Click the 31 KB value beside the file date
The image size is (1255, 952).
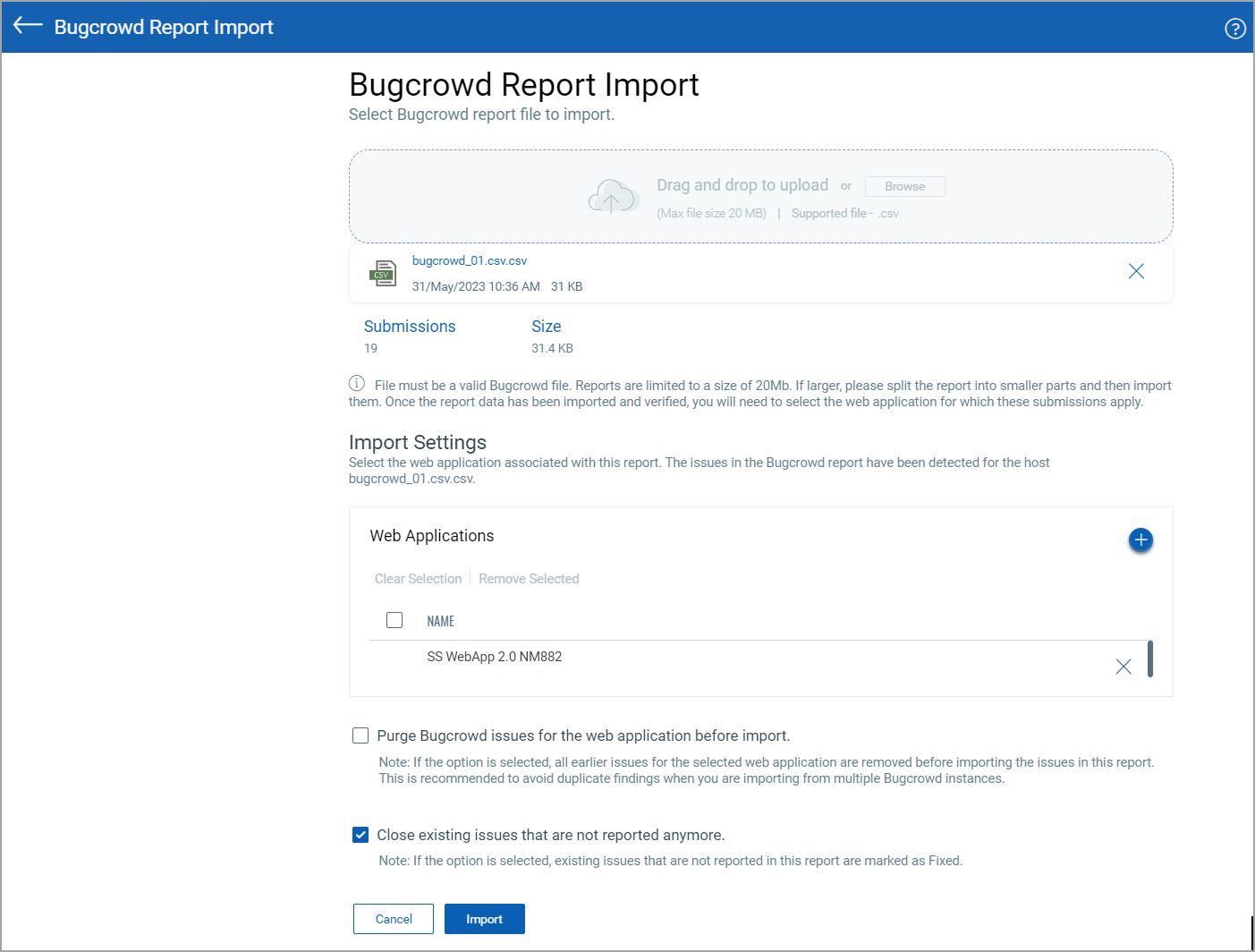pos(566,286)
